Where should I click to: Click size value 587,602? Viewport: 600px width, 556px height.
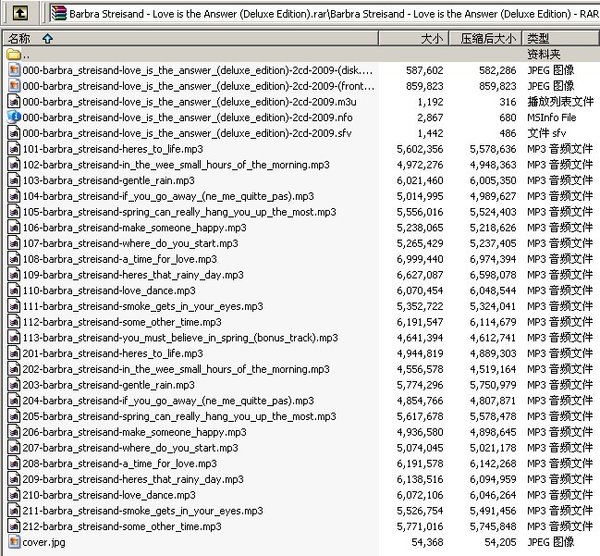[x=425, y=70]
